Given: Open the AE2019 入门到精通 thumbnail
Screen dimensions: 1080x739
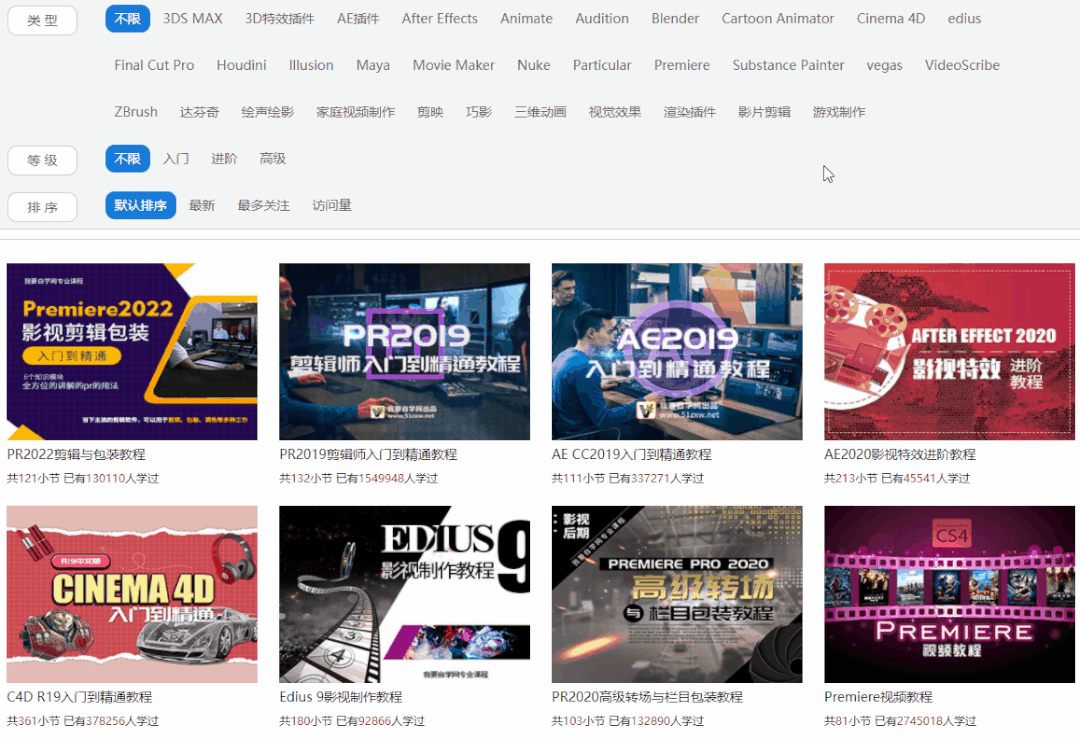Looking at the screenshot, I should (677, 351).
